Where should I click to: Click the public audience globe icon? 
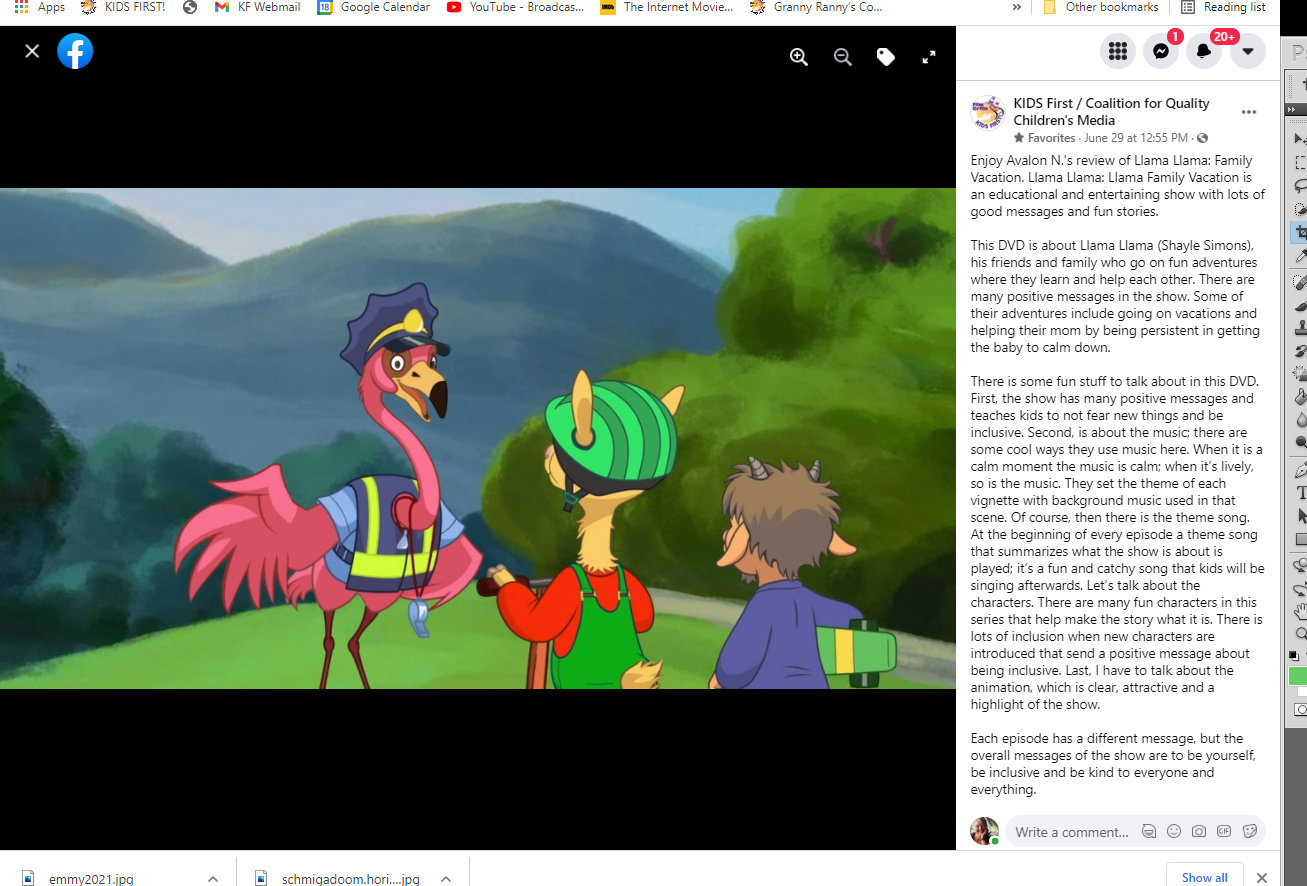pos(1203,138)
